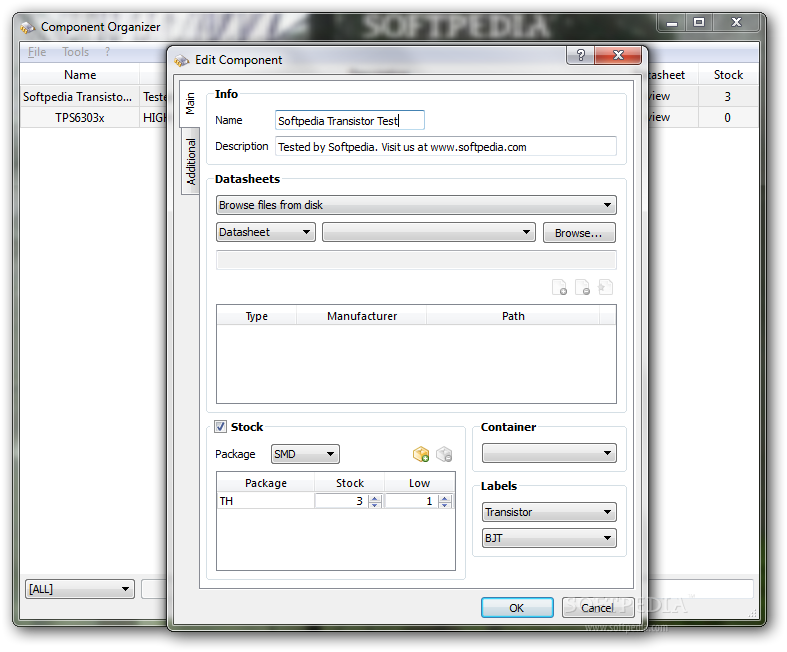Viewport: 787px width, 652px height.
Task: Click the Name input field
Action: tap(349, 120)
